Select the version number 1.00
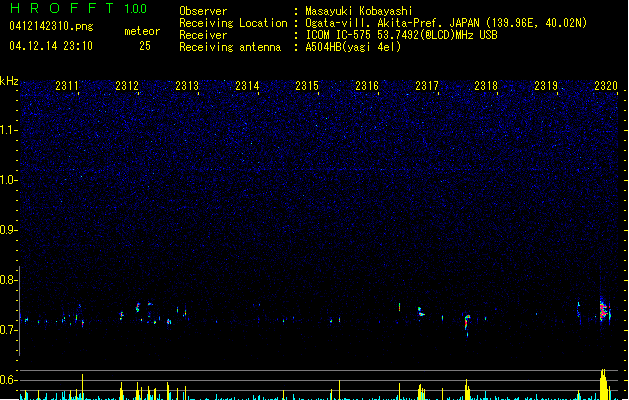This screenshot has height=400, width=629. (135, 8)
